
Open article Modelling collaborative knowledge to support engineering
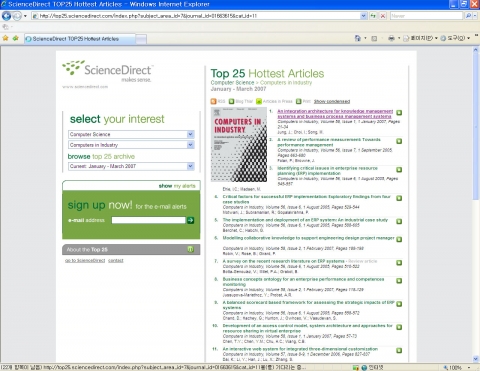point(308,238)
